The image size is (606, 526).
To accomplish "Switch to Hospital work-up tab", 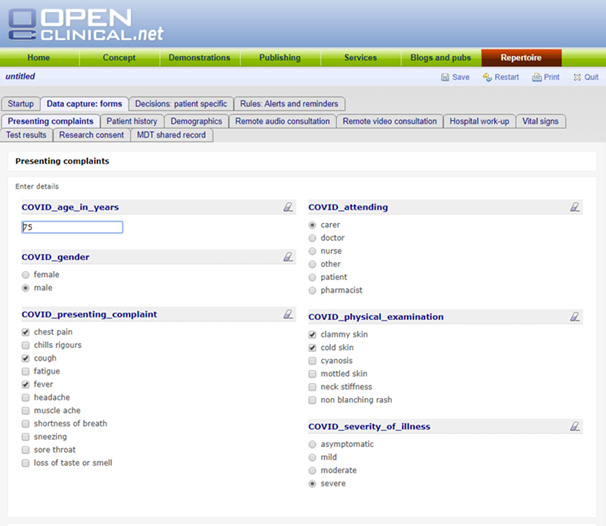I will (479, 121).
